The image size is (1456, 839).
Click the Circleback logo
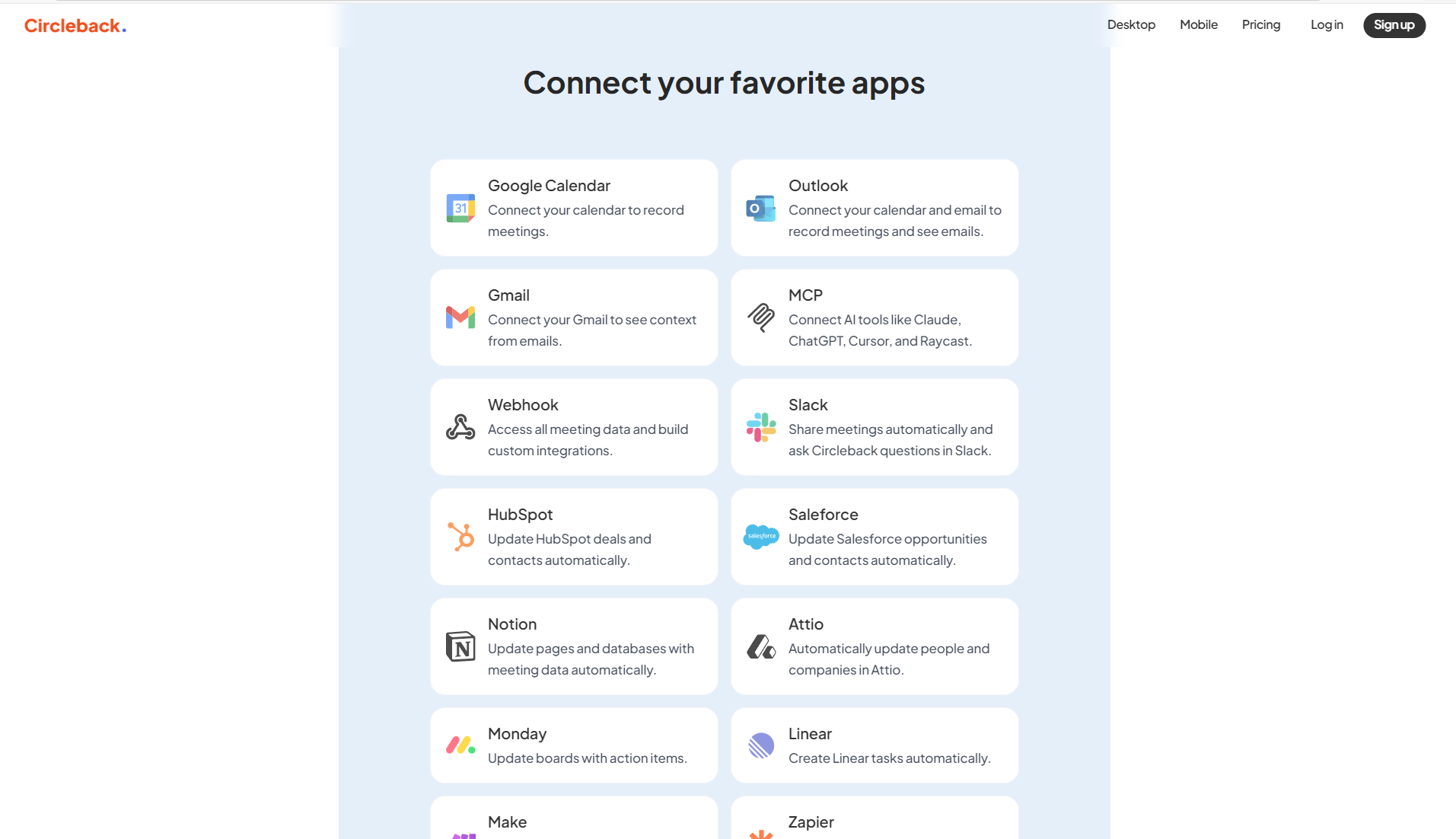(75, 26)
